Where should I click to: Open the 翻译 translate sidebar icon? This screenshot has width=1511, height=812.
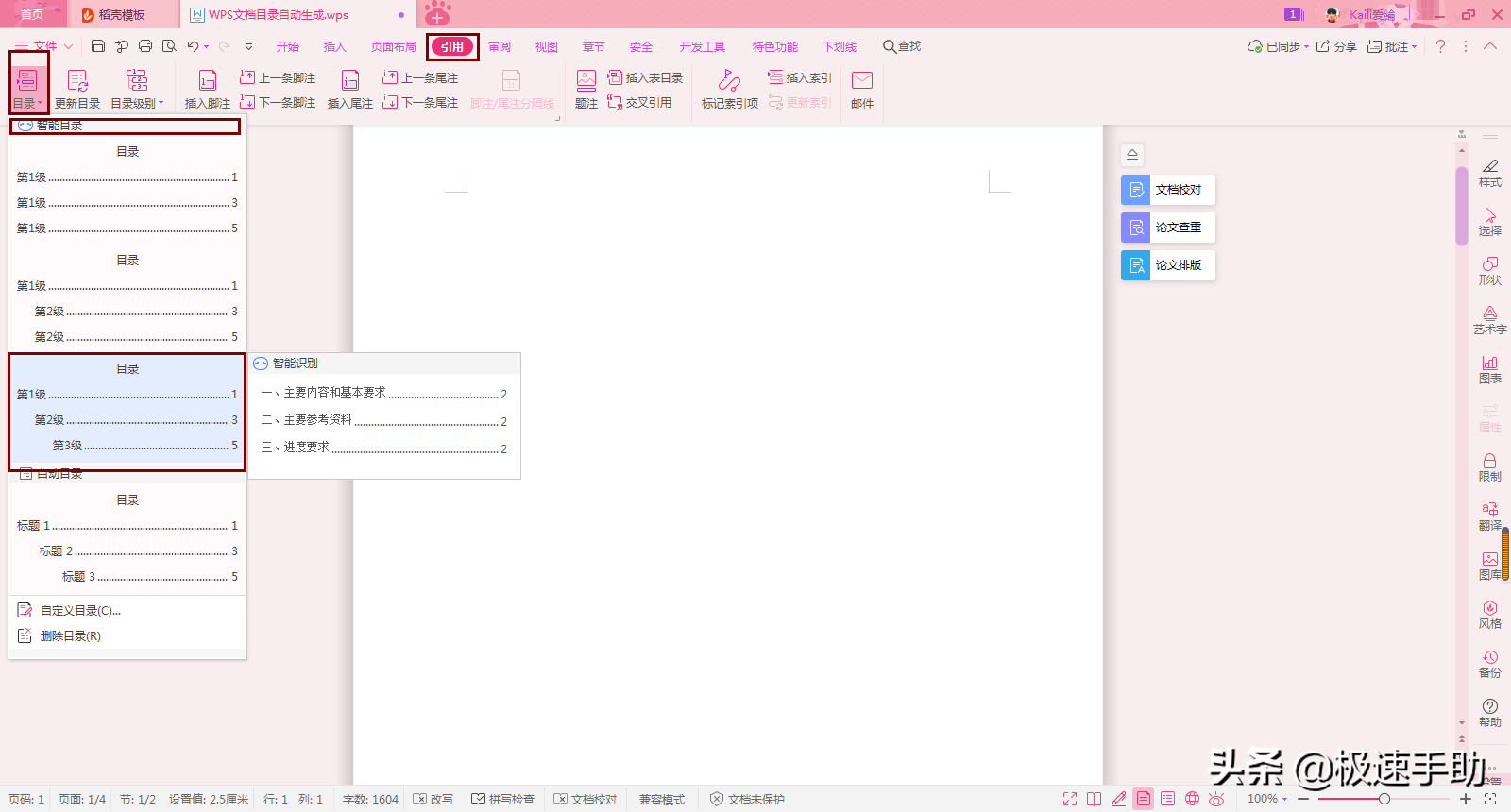pos(1490,516)
